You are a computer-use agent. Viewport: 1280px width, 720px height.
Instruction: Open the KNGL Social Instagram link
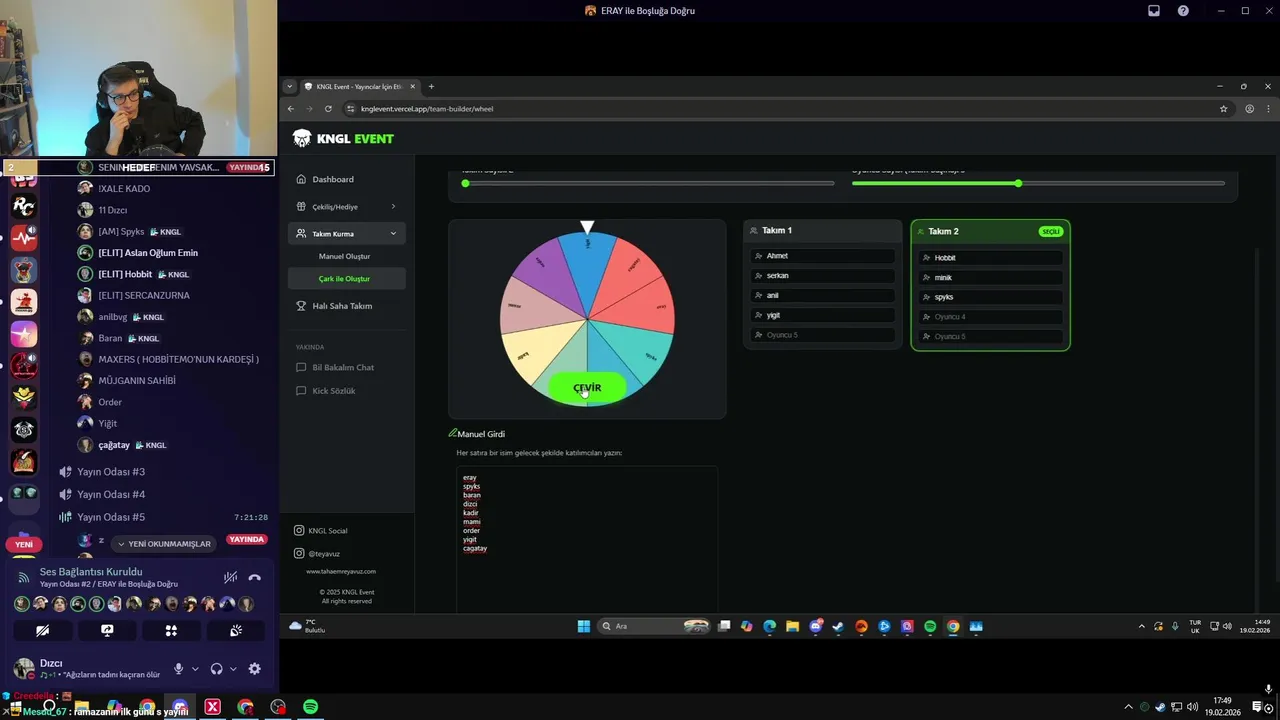321,530
